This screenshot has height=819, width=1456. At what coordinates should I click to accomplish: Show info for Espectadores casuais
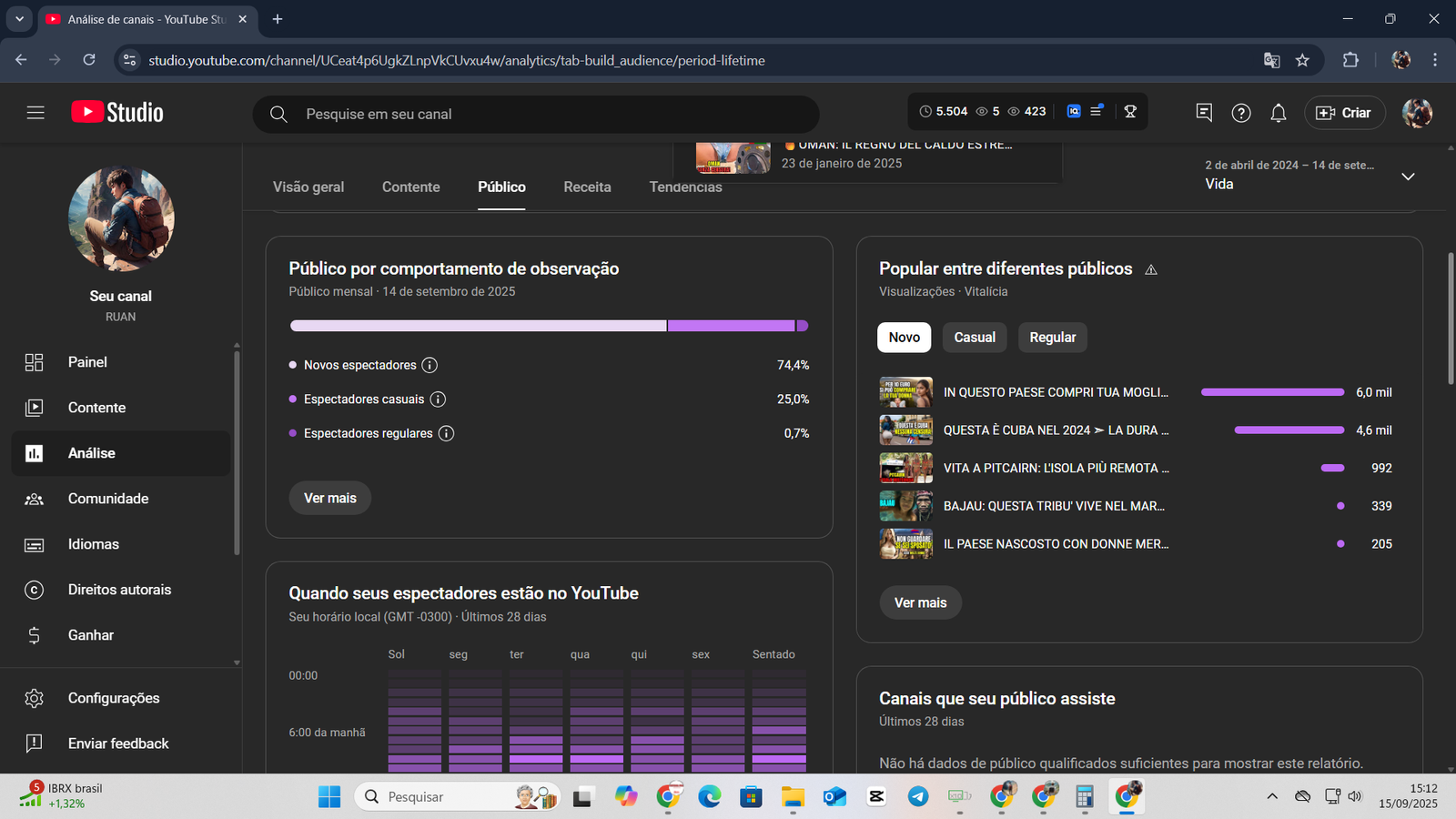click(x=438, y=399)
